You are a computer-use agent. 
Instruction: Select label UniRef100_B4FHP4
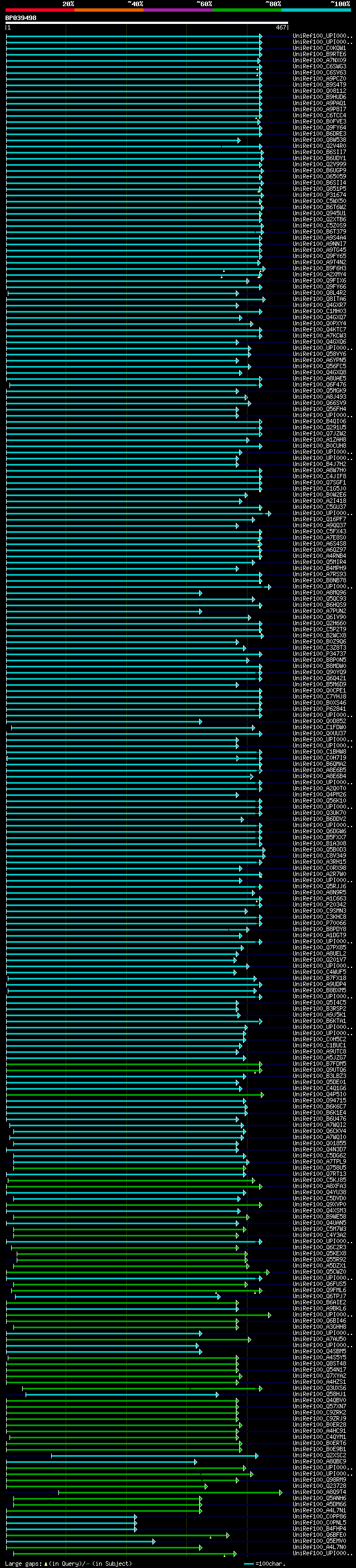point(319,1529)
